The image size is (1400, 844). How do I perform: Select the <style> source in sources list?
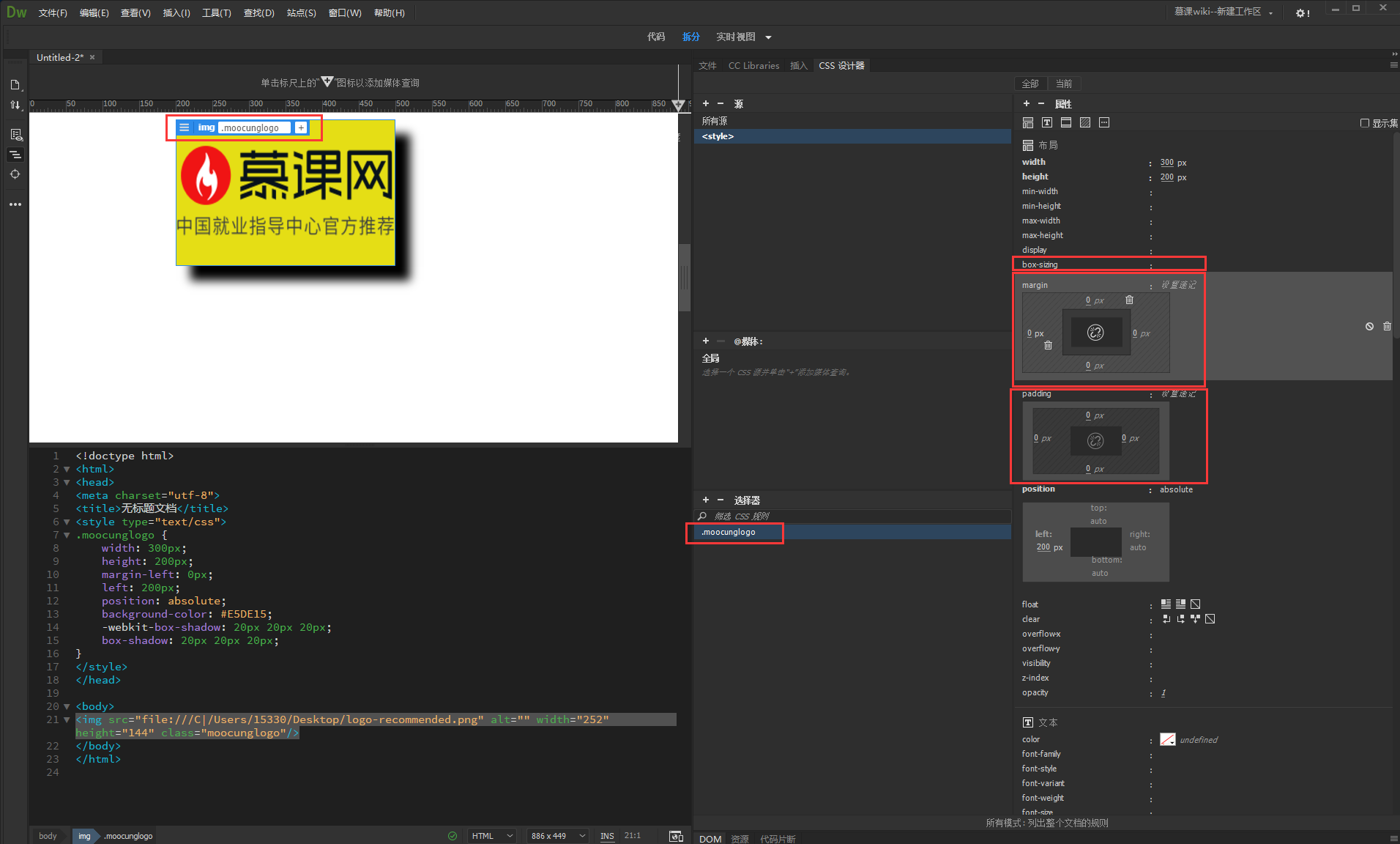[852, 136]
